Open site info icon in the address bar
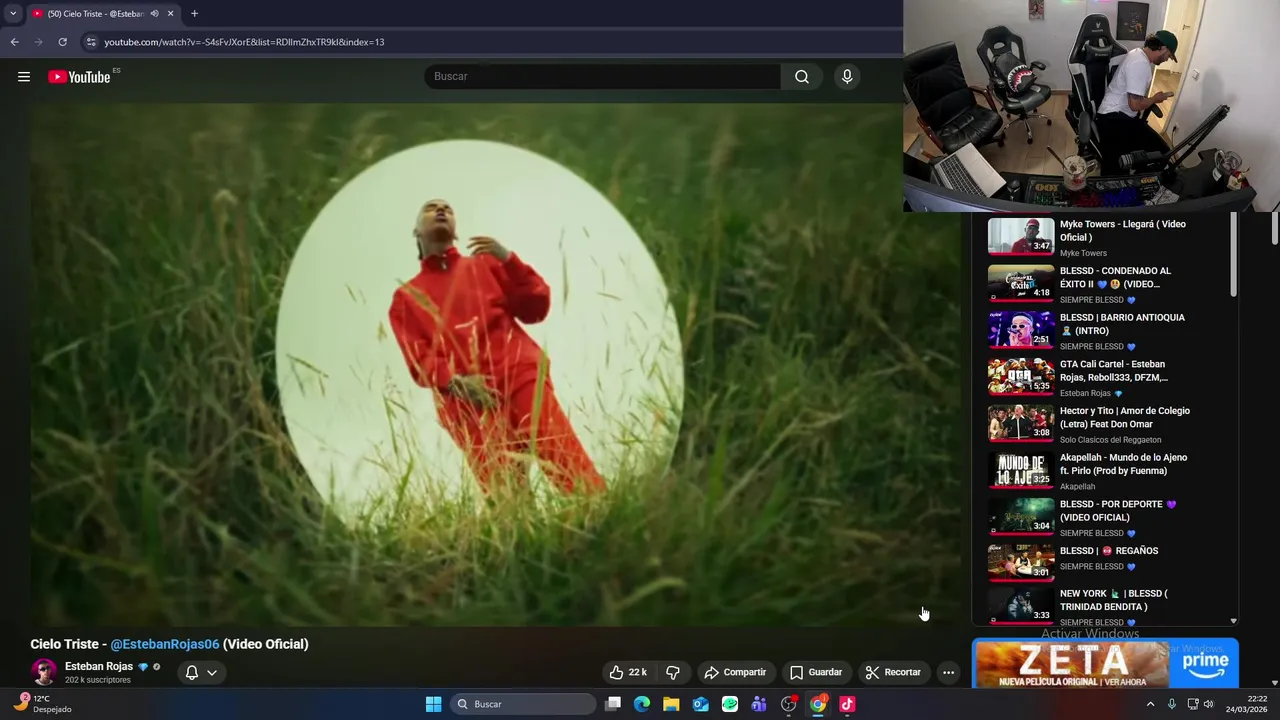1280x720 pixels. pos(91,42)
